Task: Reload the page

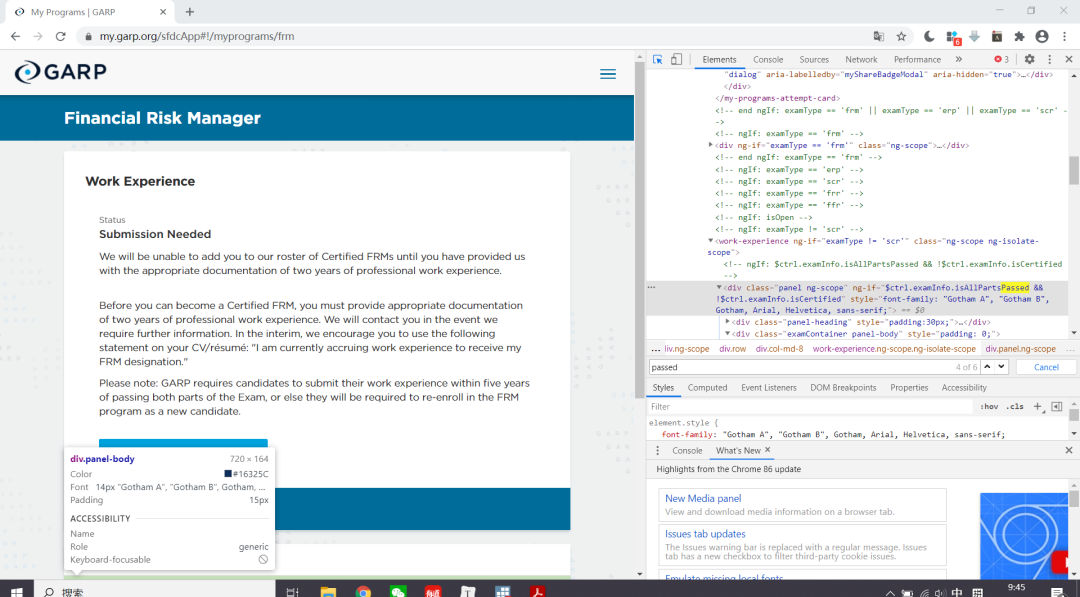Action: (60, 36)
